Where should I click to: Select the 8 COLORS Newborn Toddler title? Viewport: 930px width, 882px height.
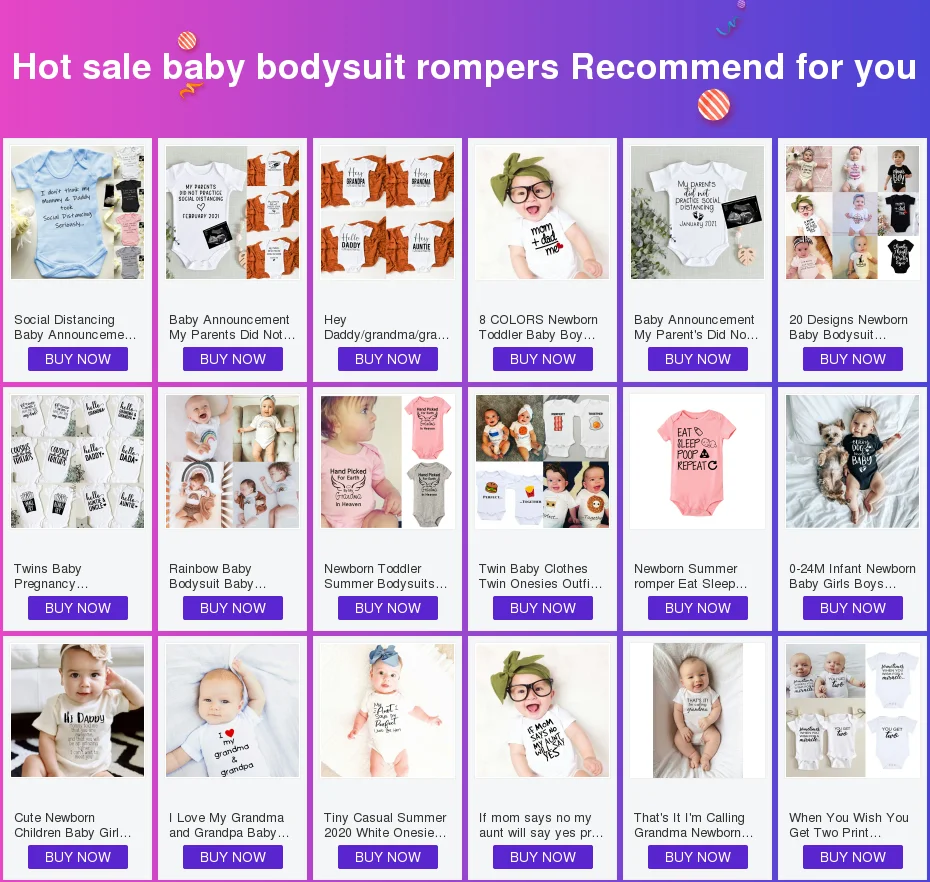(x=537, y=327)
